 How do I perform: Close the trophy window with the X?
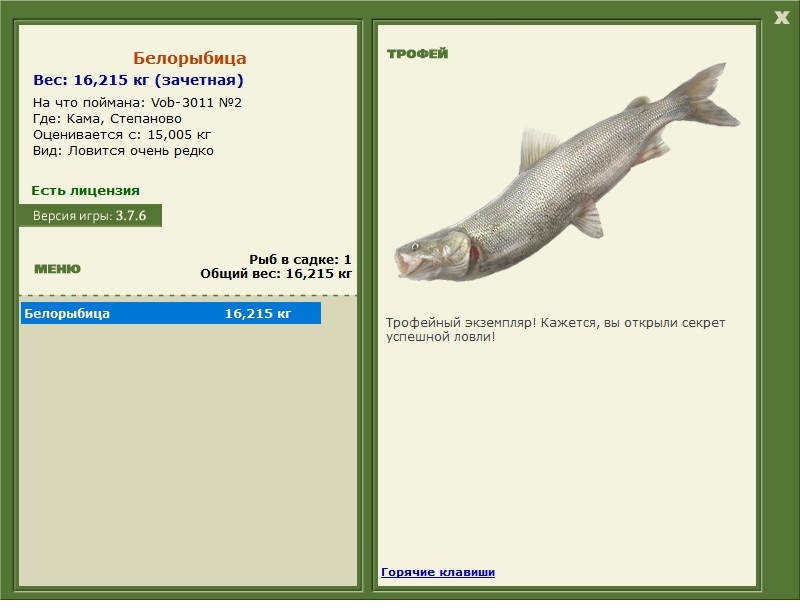[x=781, y=18]
